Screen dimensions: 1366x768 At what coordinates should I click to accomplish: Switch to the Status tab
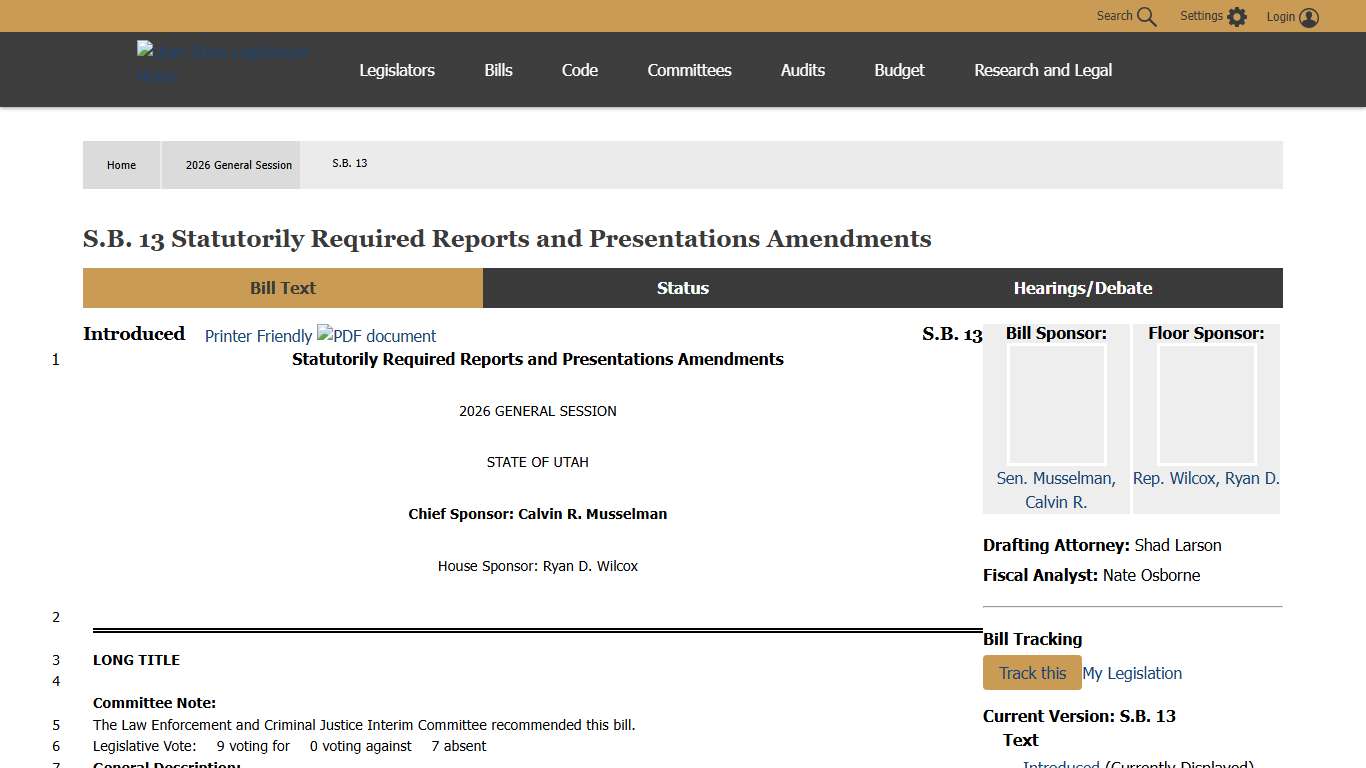click(x=683, y=288)
